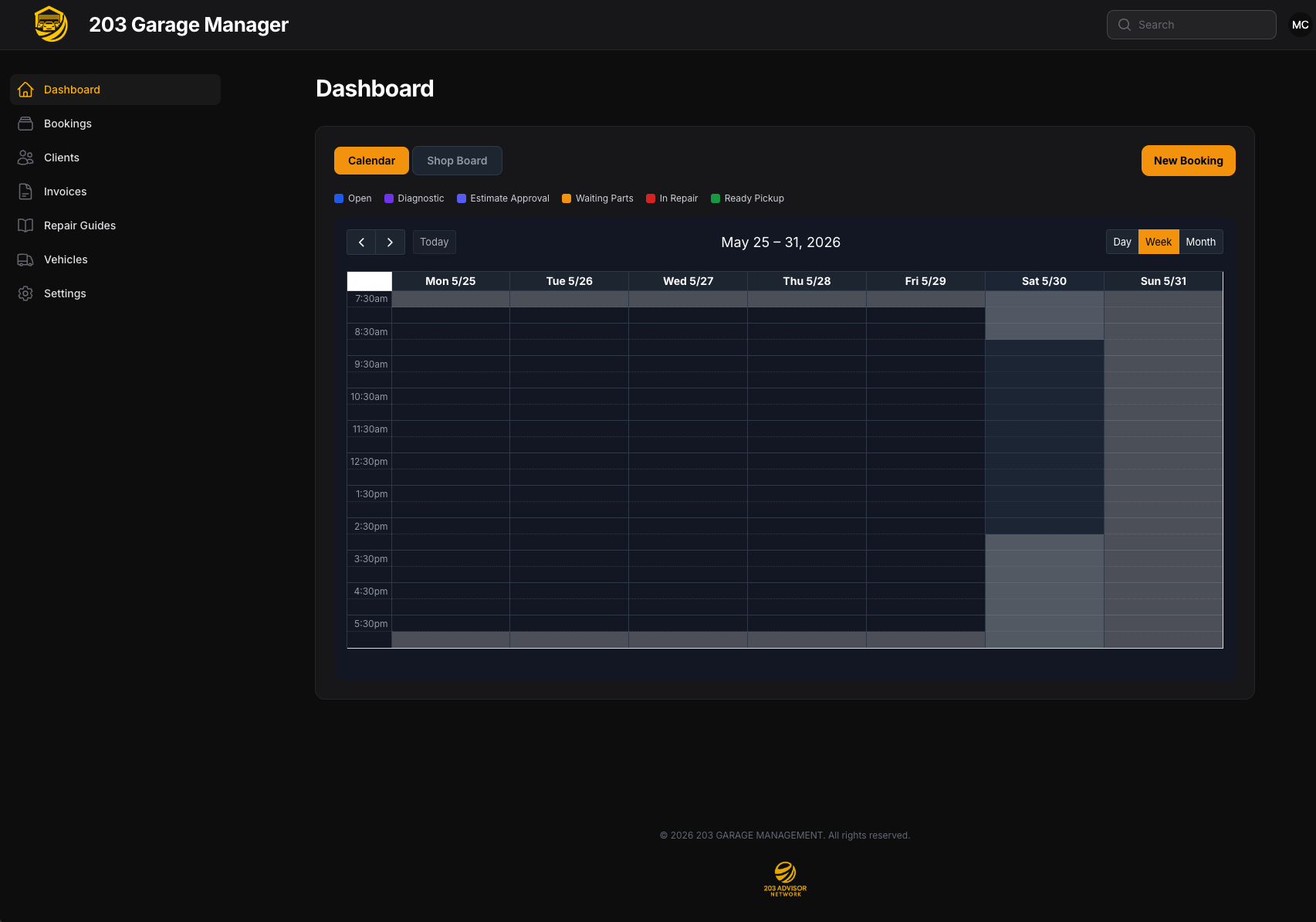Click the 203 Garage Manager logo icon
The height and width of the screenshot is (922, 1316).
tap(51, 24)
